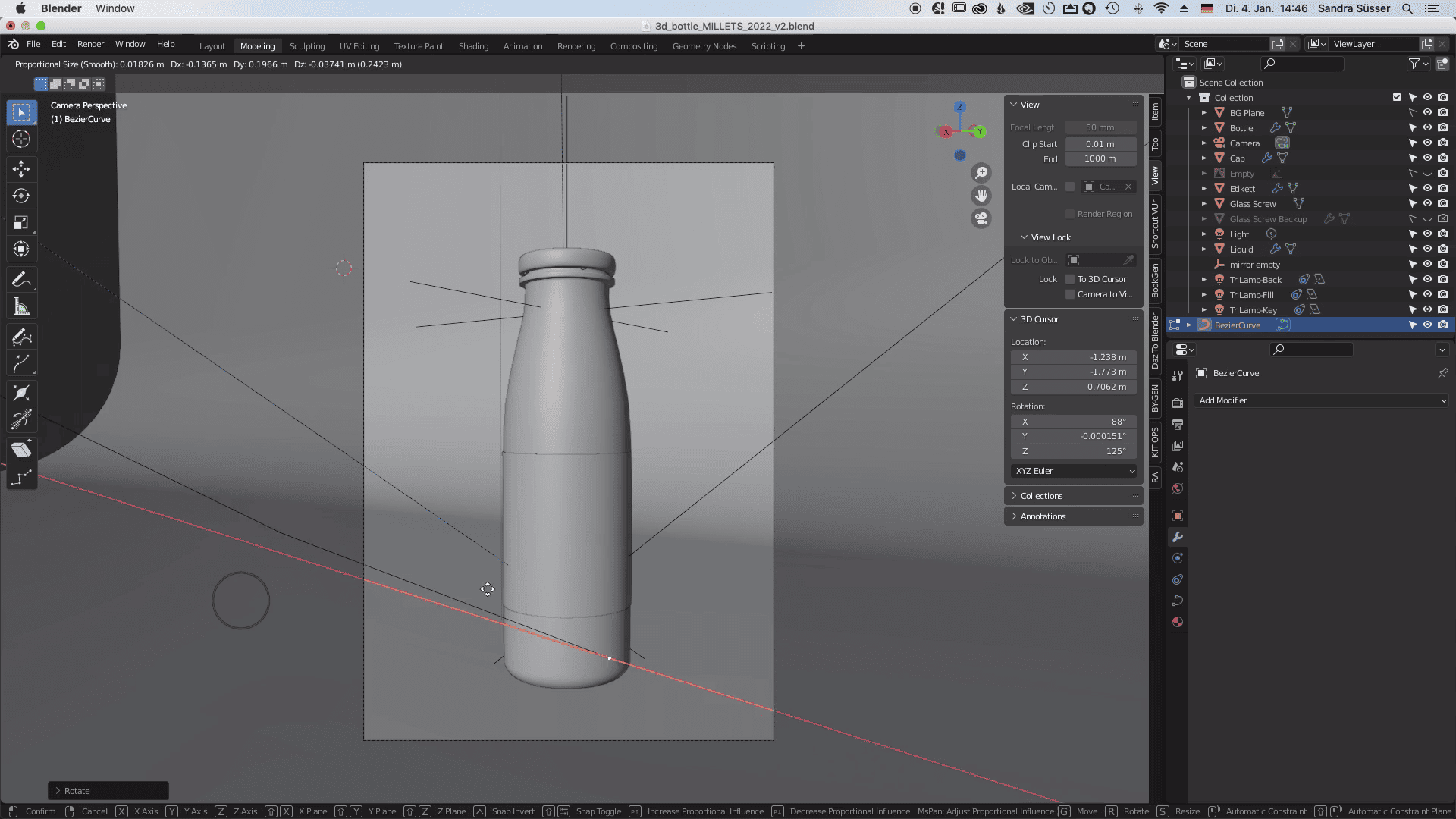Image resolution: width=1456 pixels, height=819 pixels.
Task: Switch to the Sculpting workspace tab
Action: [307, 46]
